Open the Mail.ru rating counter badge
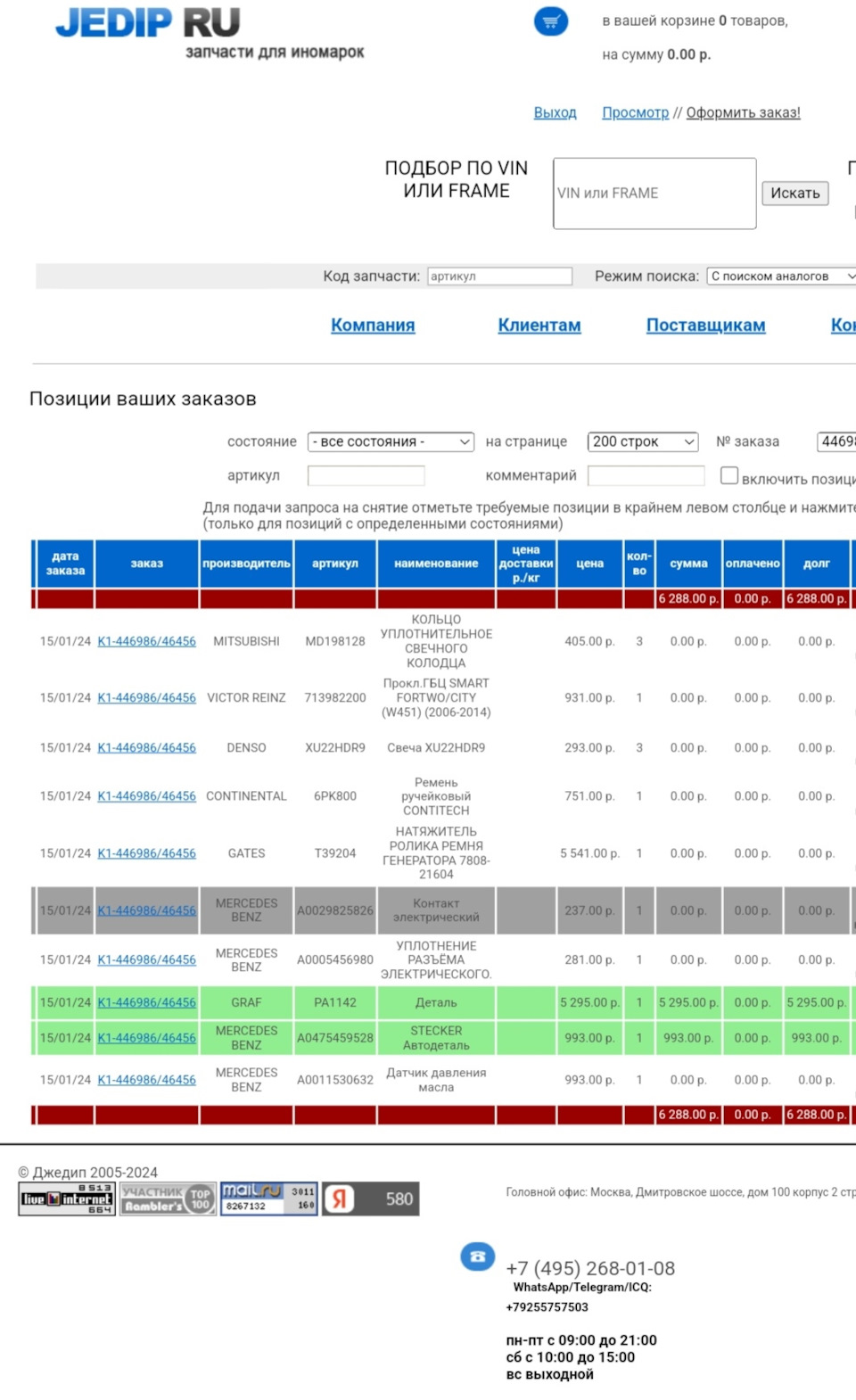The height and width of the screenshot is (1400, 856). pyautogui.click(x=269, y=1198)
